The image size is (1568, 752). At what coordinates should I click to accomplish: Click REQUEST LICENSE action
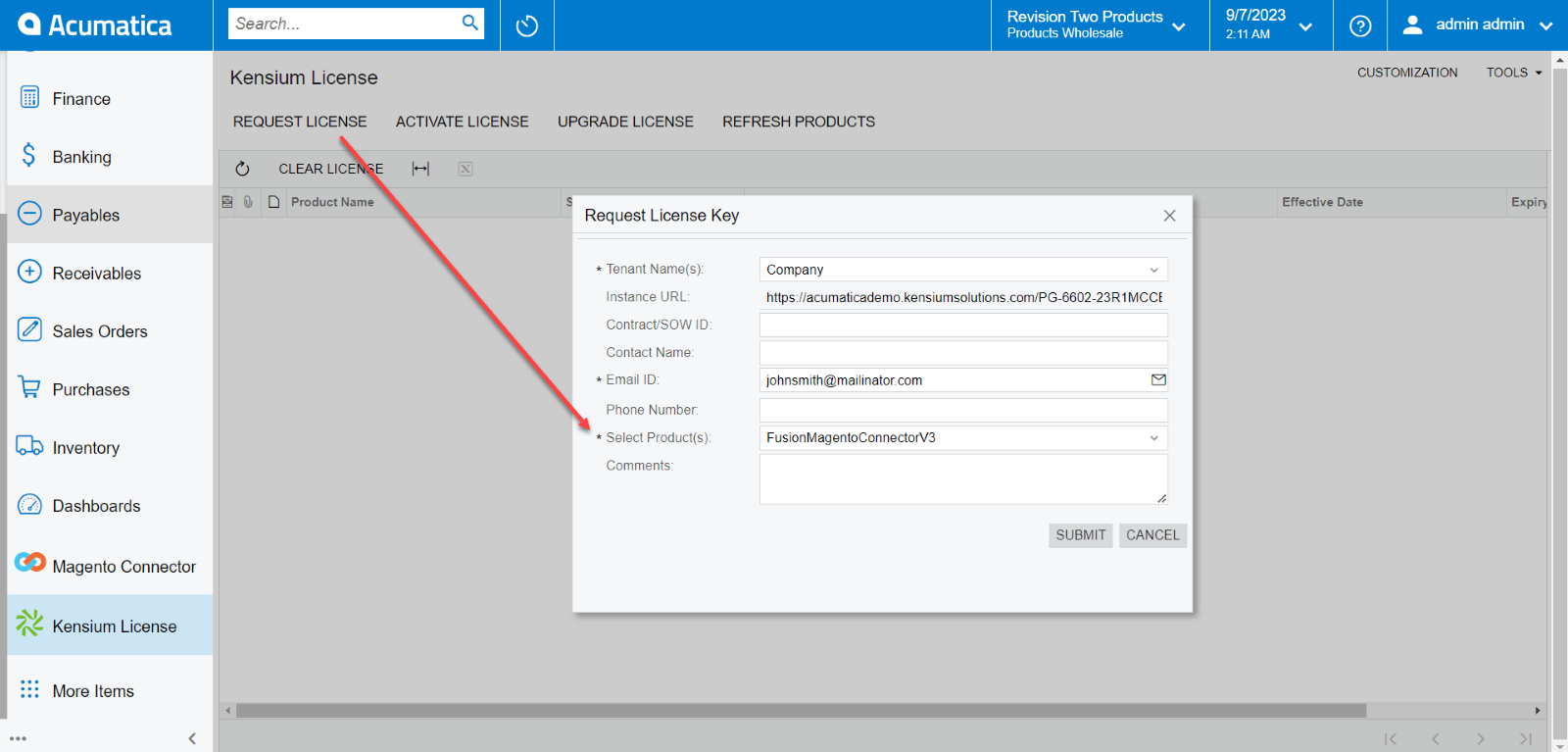[300, 122]
